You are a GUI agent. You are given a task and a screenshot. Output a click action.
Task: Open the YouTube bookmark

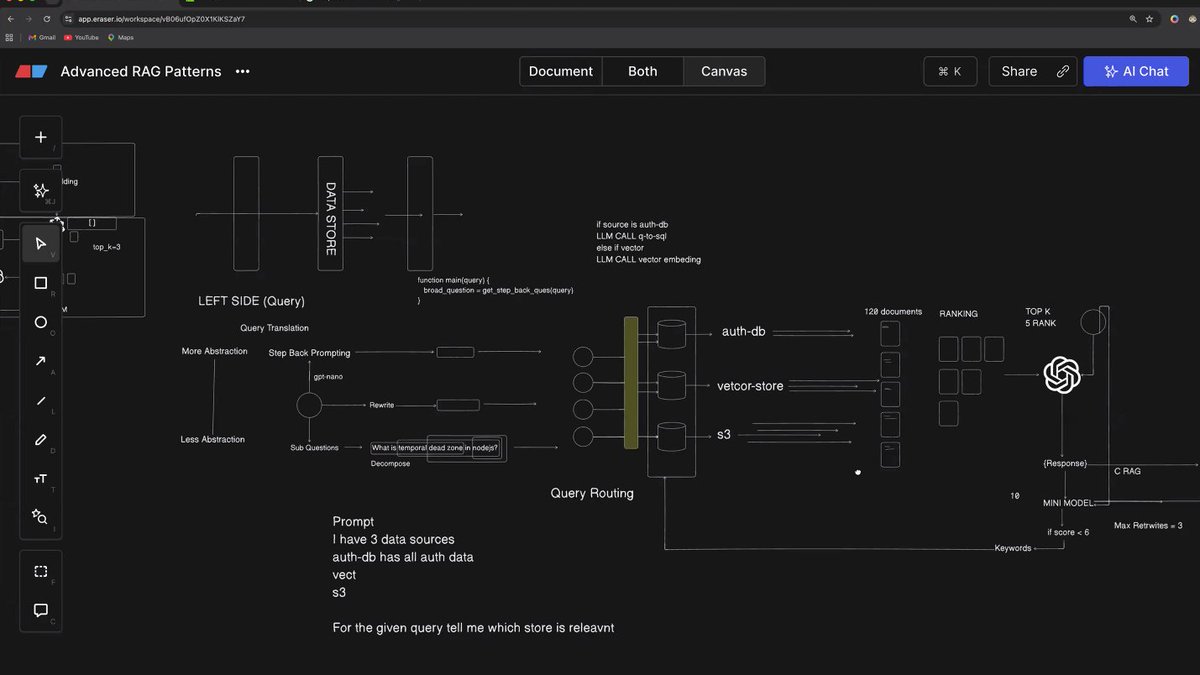click(x=81, y=37)
